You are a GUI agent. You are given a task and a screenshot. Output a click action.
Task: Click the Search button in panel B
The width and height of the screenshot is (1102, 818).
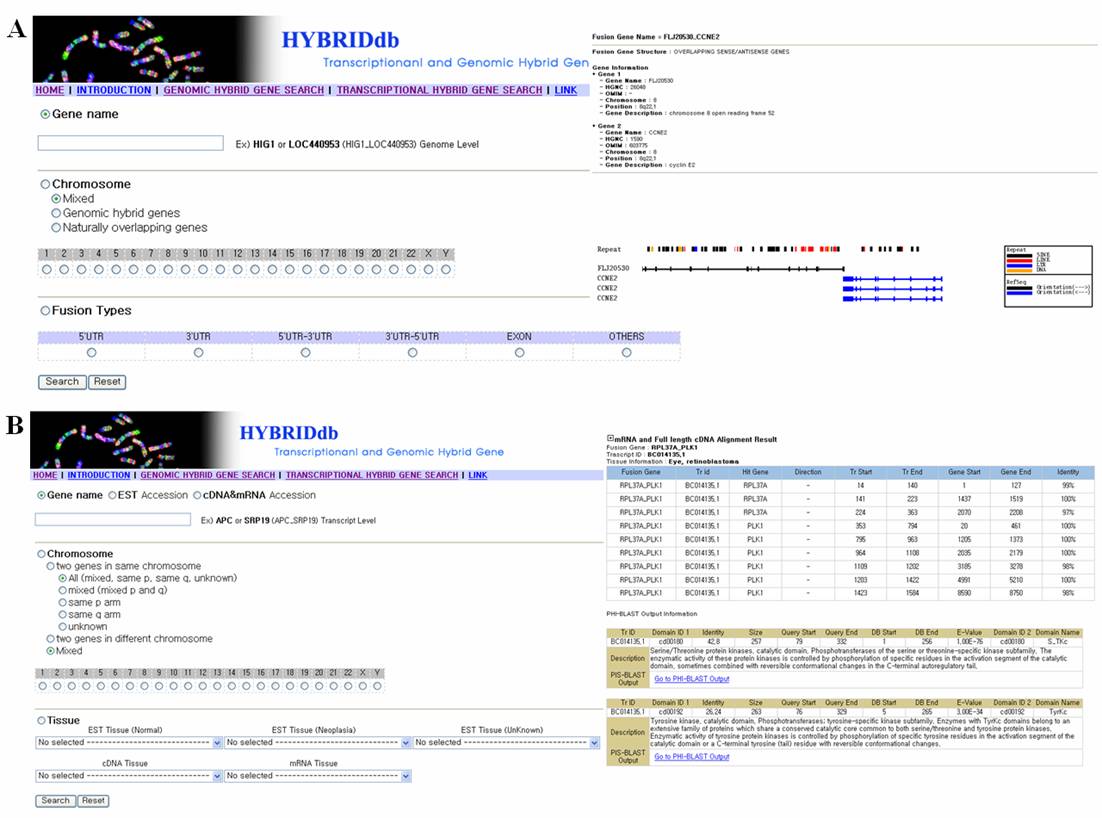click(56, 800)
